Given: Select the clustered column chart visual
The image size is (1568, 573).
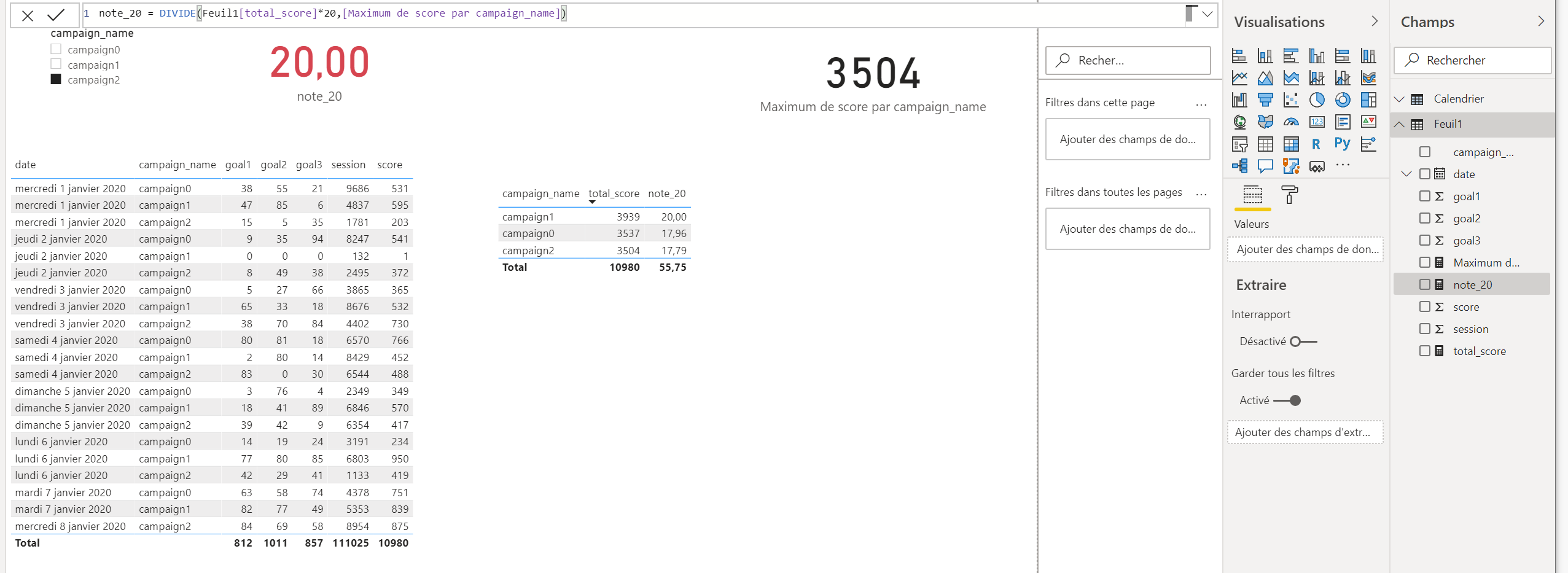Looking at the screenshot, I should click(x=1317, y=56).
